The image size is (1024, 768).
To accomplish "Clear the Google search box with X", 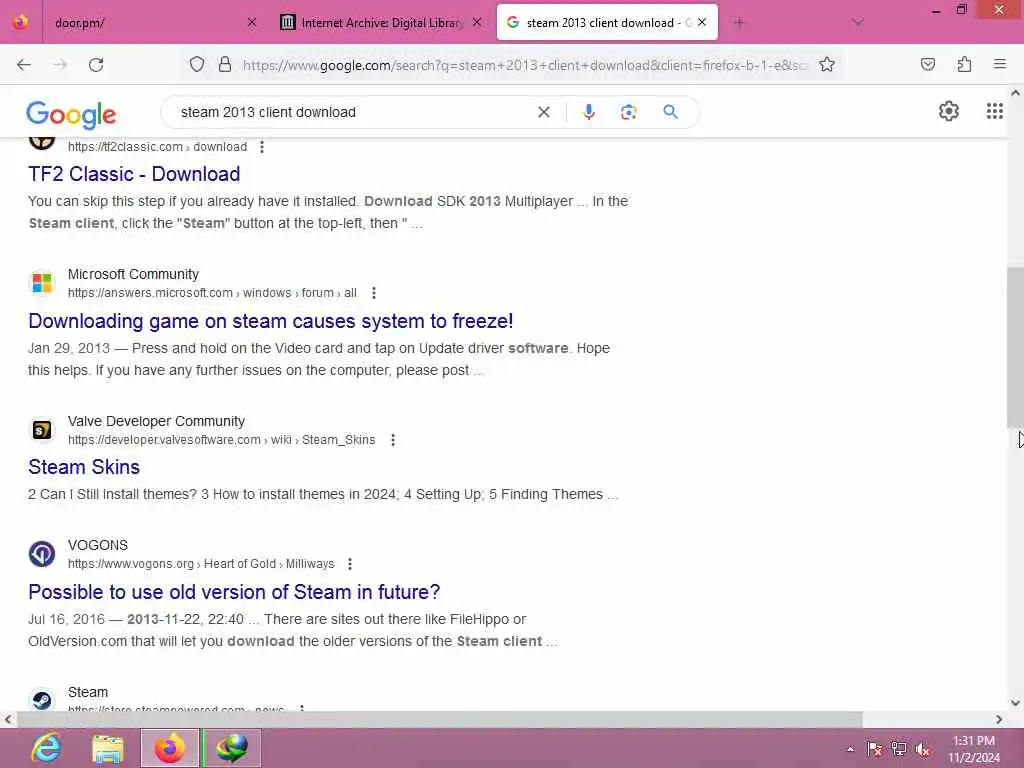I will [x=543, y=112].
